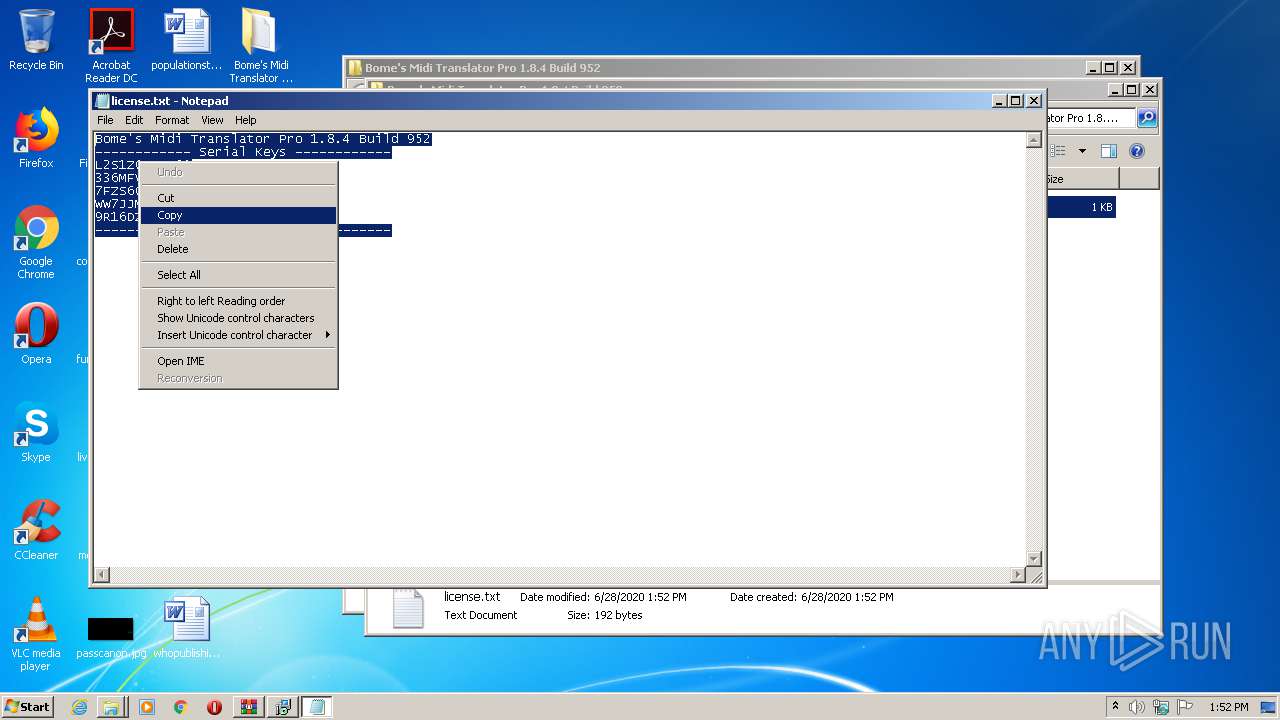Launch Skype from the desktop
Screen dimensions: 1280x720
(x=36, y=432)
